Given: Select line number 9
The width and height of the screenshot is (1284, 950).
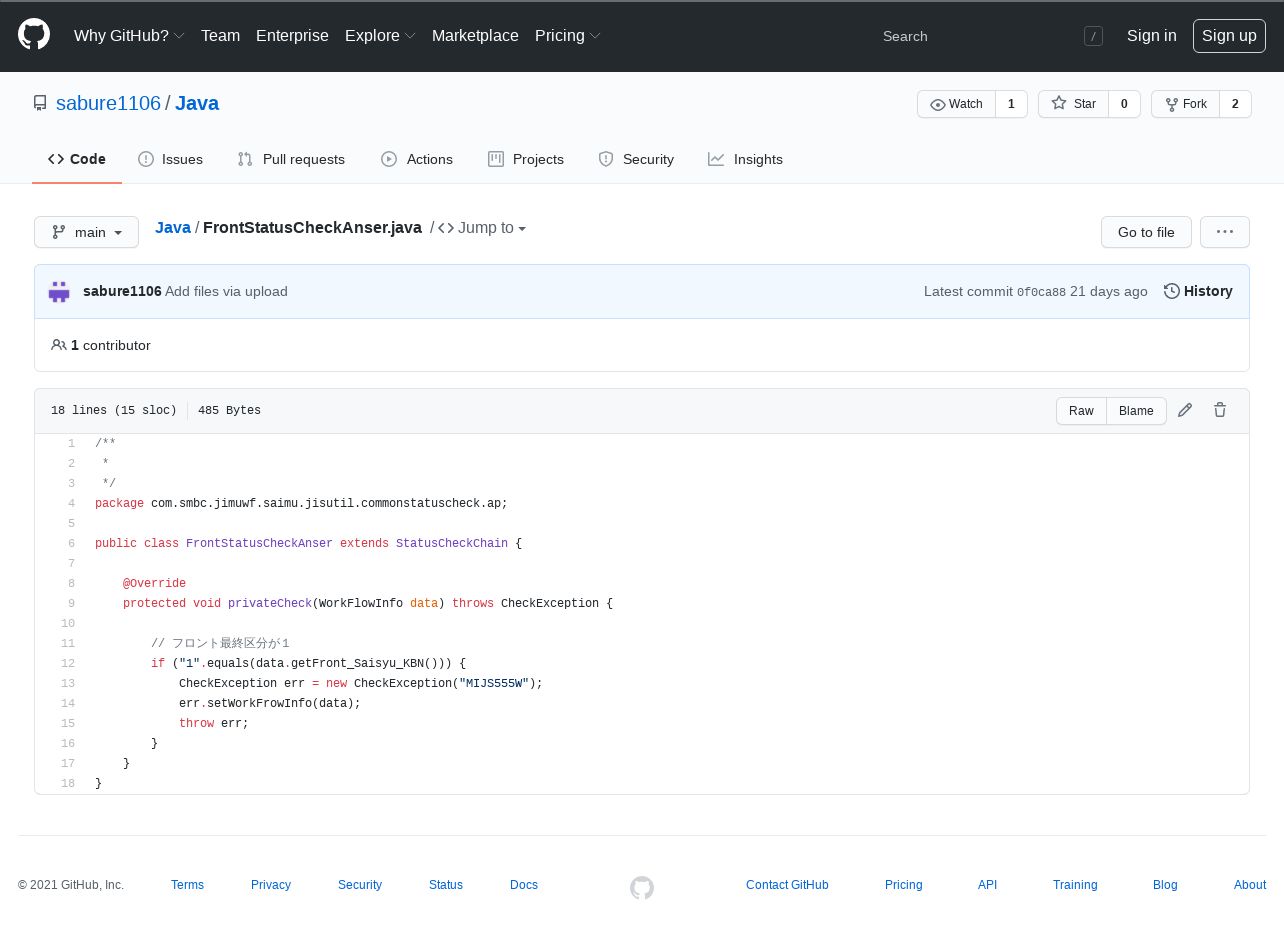Looking at the screenshot, I should (x=71, y=603).
